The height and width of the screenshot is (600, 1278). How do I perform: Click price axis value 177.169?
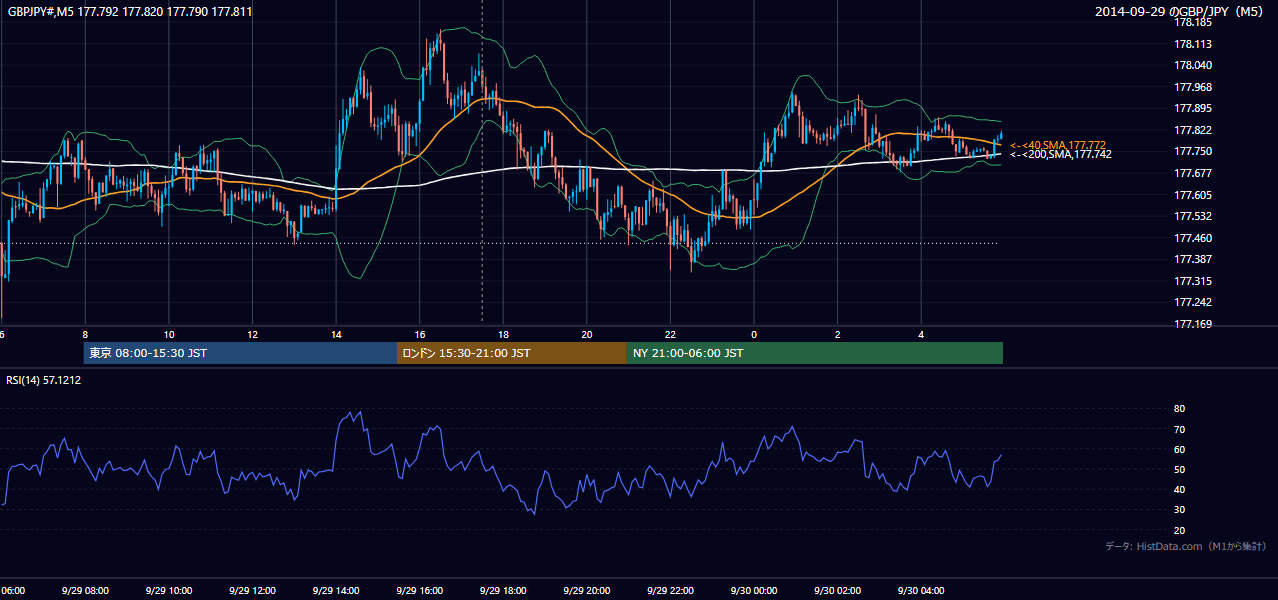point(1193,324)
